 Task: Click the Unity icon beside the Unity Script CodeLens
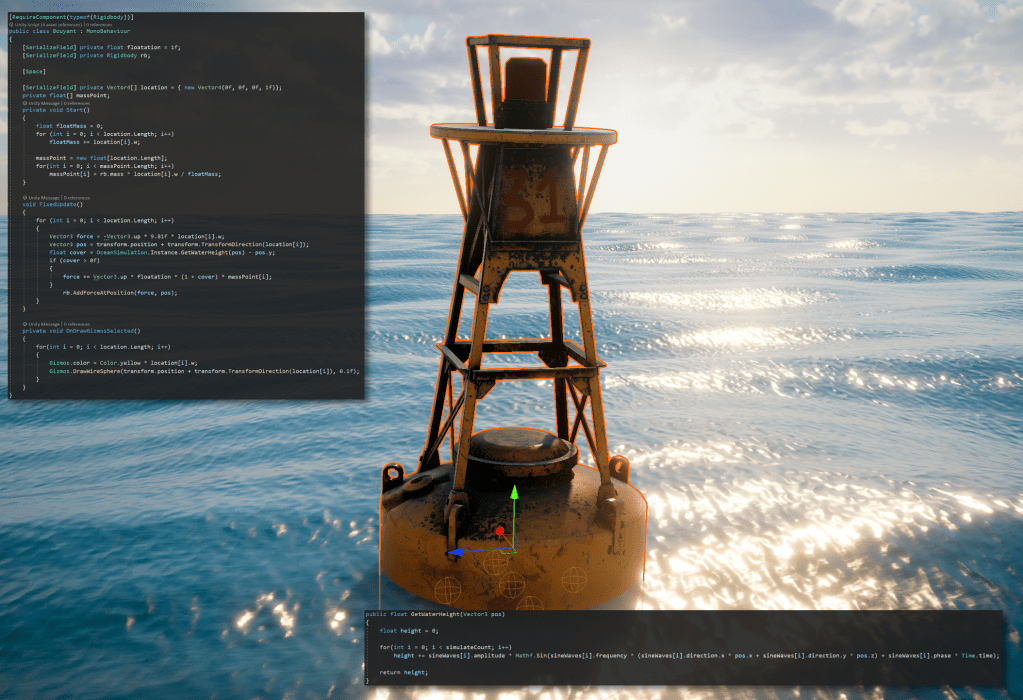(x=11, y=24)
